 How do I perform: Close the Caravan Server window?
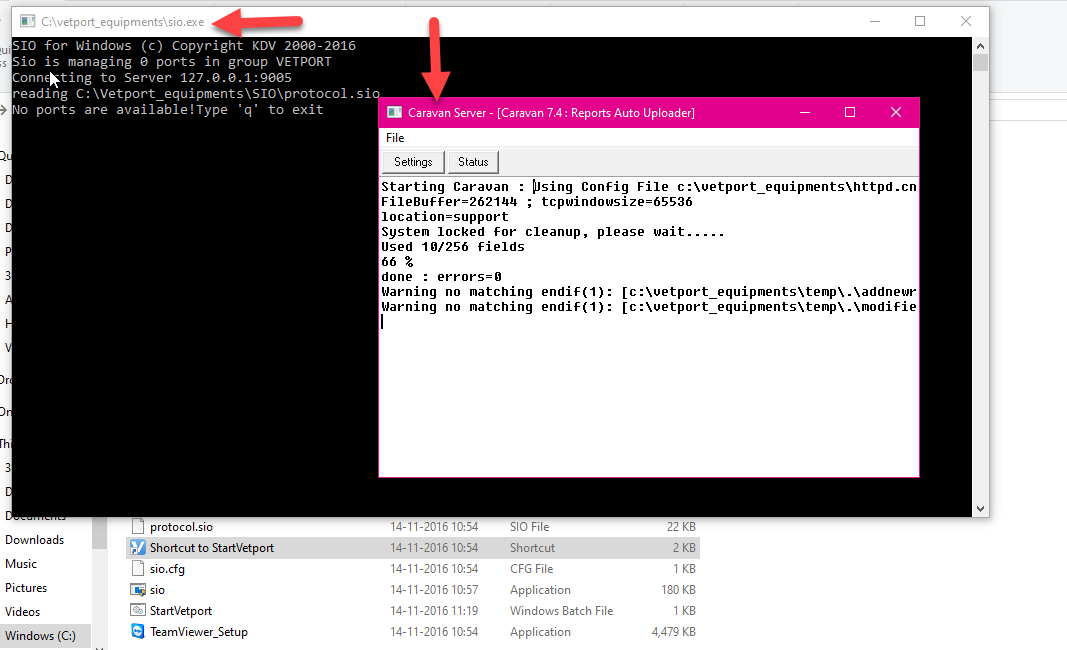click(x=896, y=112)
